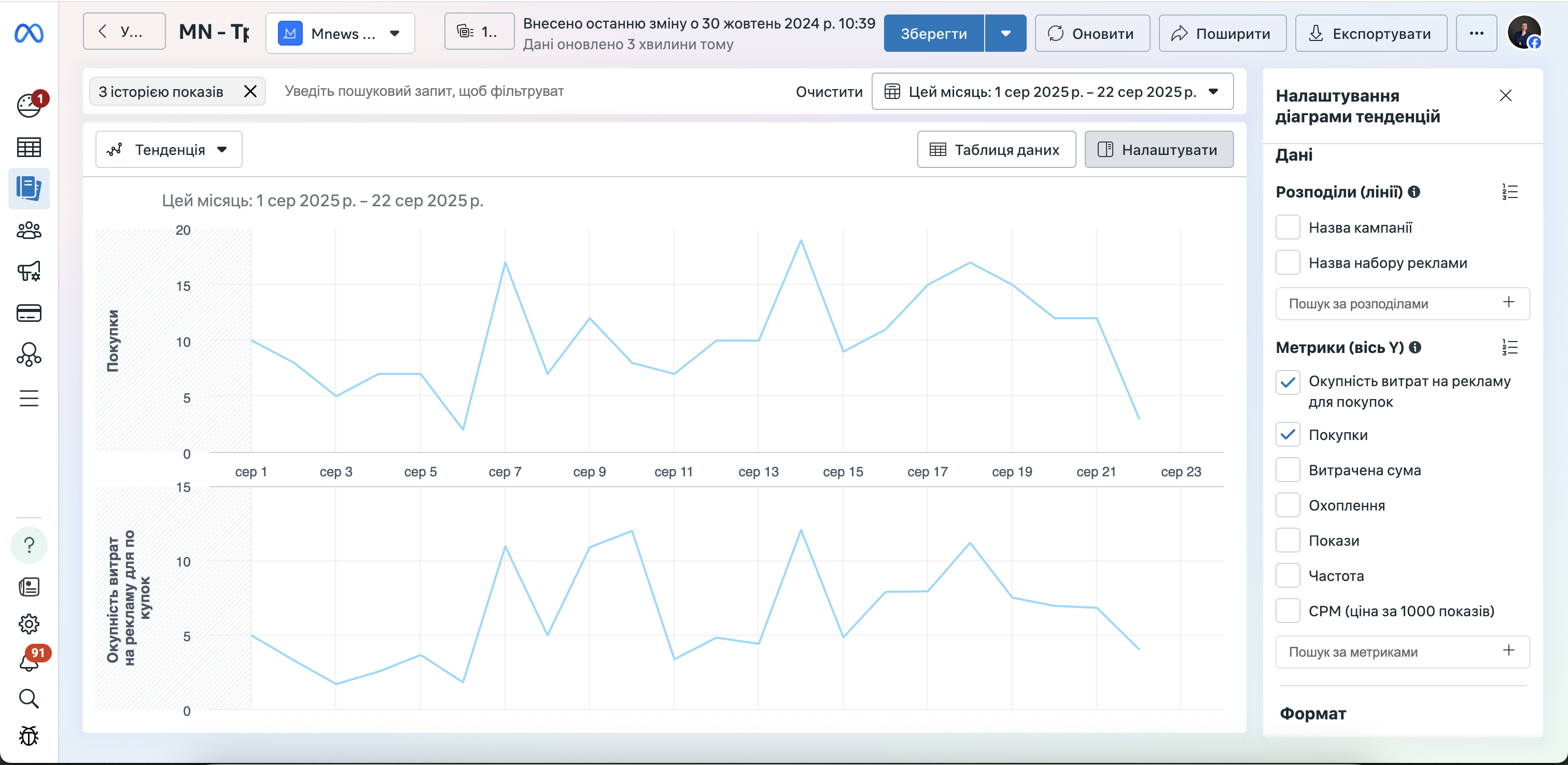Viewport: 1568px width, 765px height.
Task: Open the Audiences people icon in sidebar
Action: pyautogui.click(x=29, y=230)
